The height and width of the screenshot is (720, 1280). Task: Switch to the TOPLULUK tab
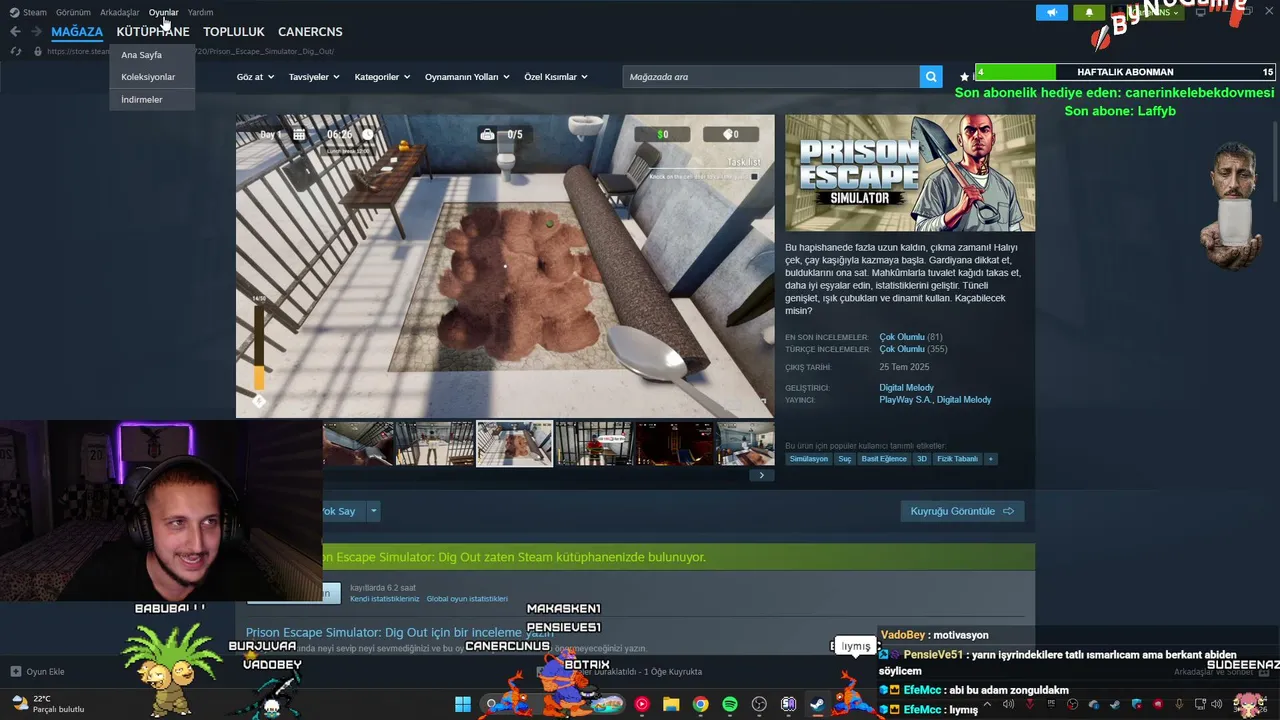pos(234,31)
